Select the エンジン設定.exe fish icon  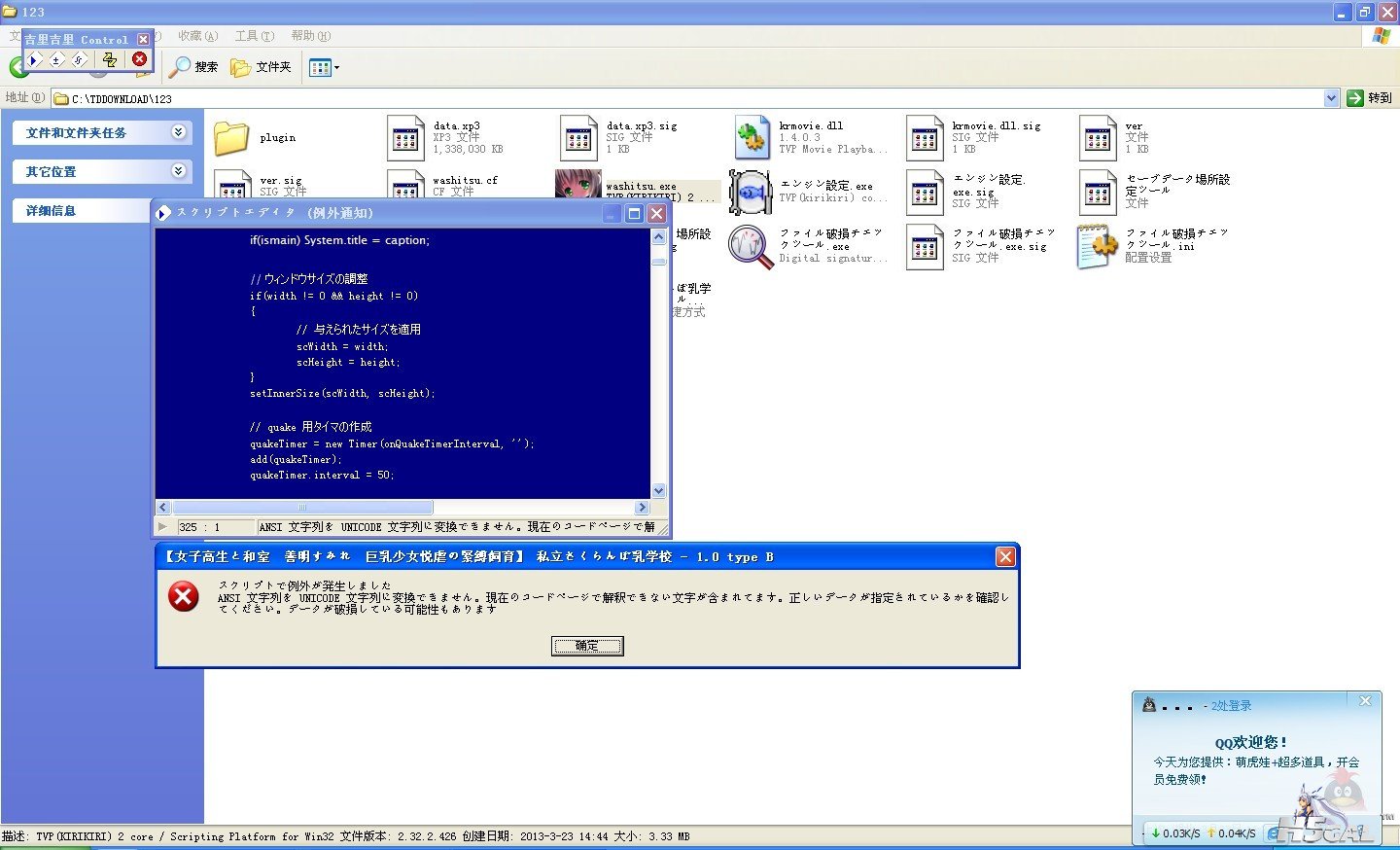coord(751,193)
